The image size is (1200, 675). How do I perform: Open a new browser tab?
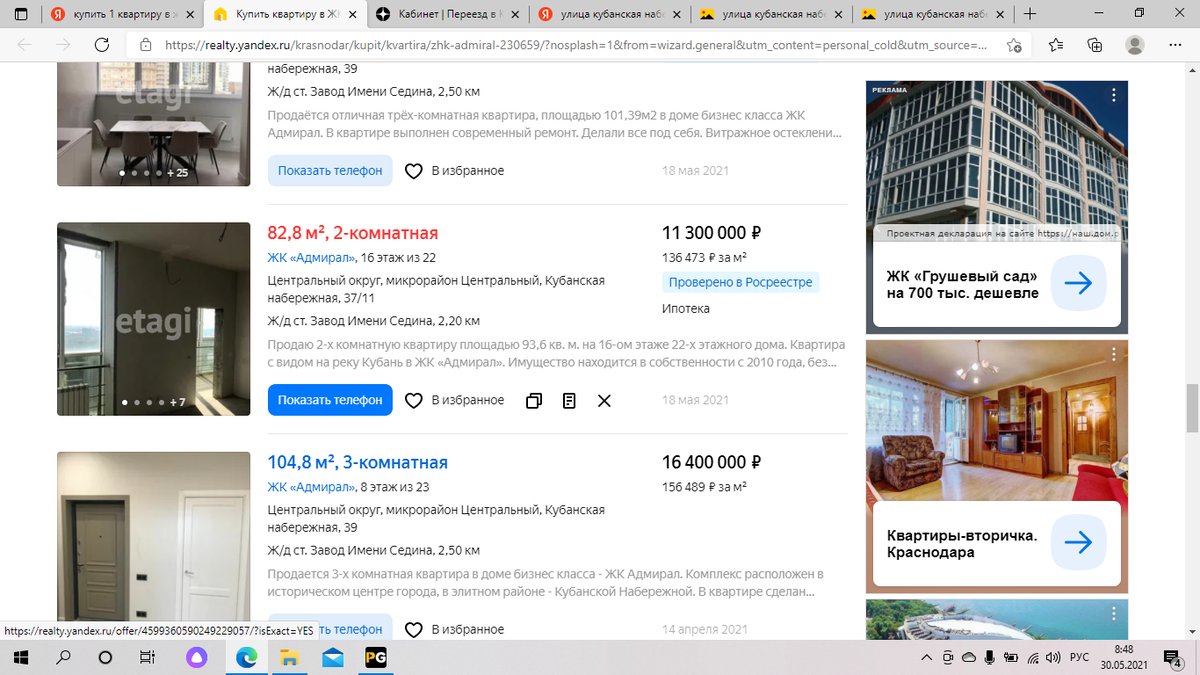[x=1030, y=14]
